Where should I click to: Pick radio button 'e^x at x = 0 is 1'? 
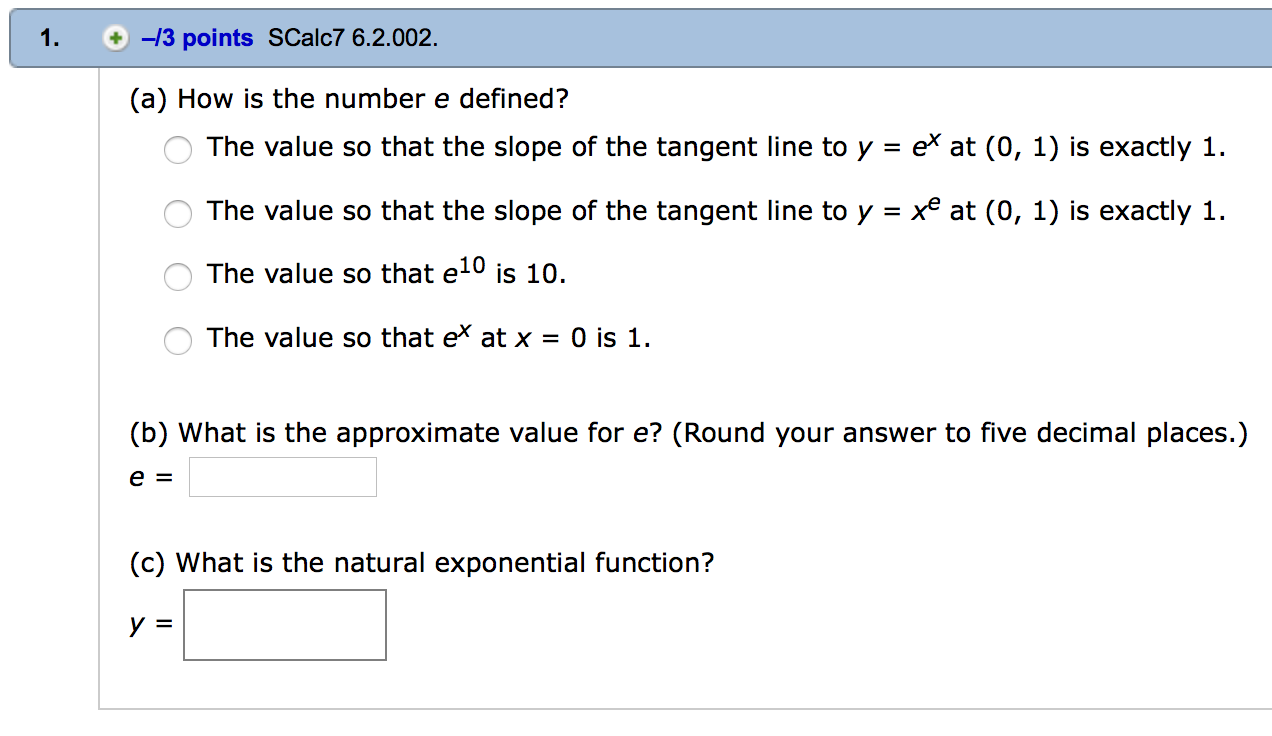178,340
